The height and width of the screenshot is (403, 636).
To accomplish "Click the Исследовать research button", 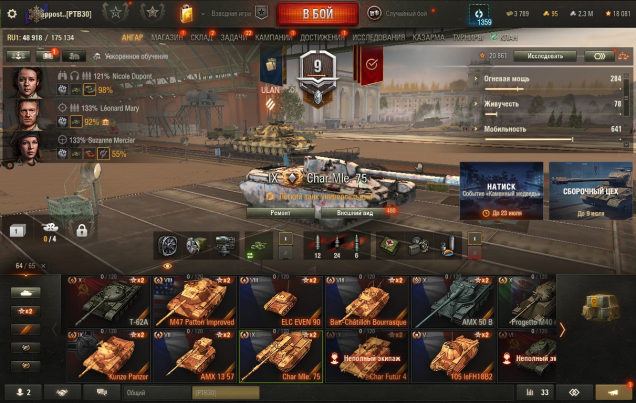I will pyautogui.click(x=545, y=56).
